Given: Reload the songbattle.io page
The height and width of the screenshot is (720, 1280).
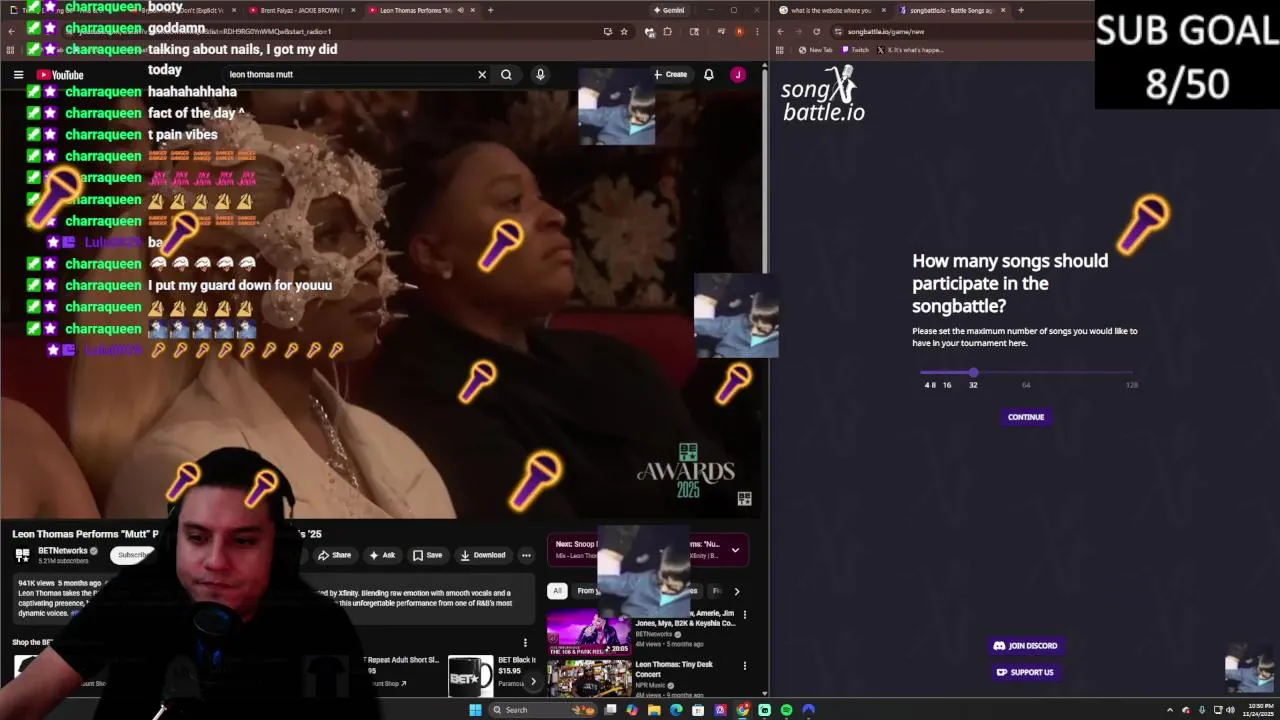Looking at the screenshot, I should coord(816,32).
